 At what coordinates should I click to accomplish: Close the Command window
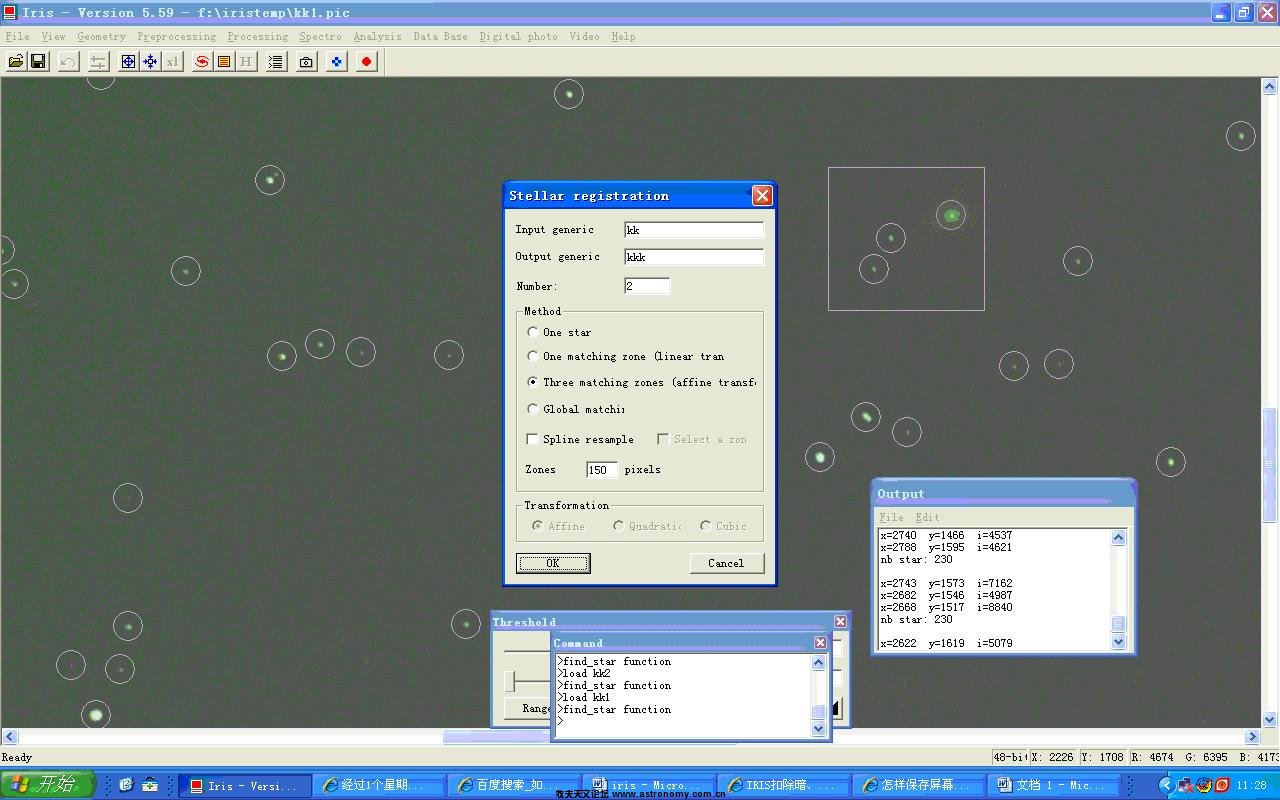[x=820, y=643]
